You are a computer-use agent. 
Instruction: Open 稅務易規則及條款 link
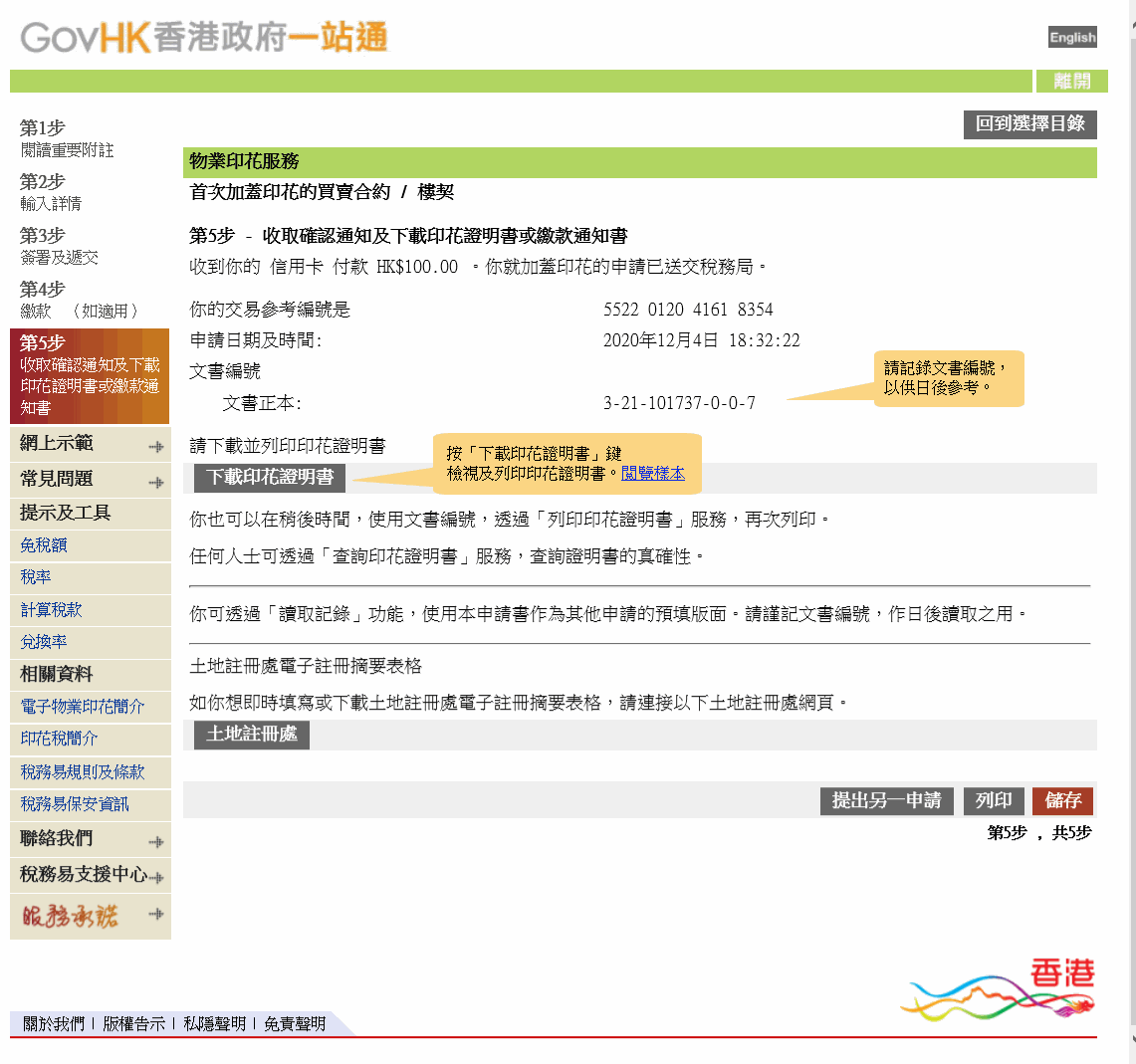click(x=83, y=772)
